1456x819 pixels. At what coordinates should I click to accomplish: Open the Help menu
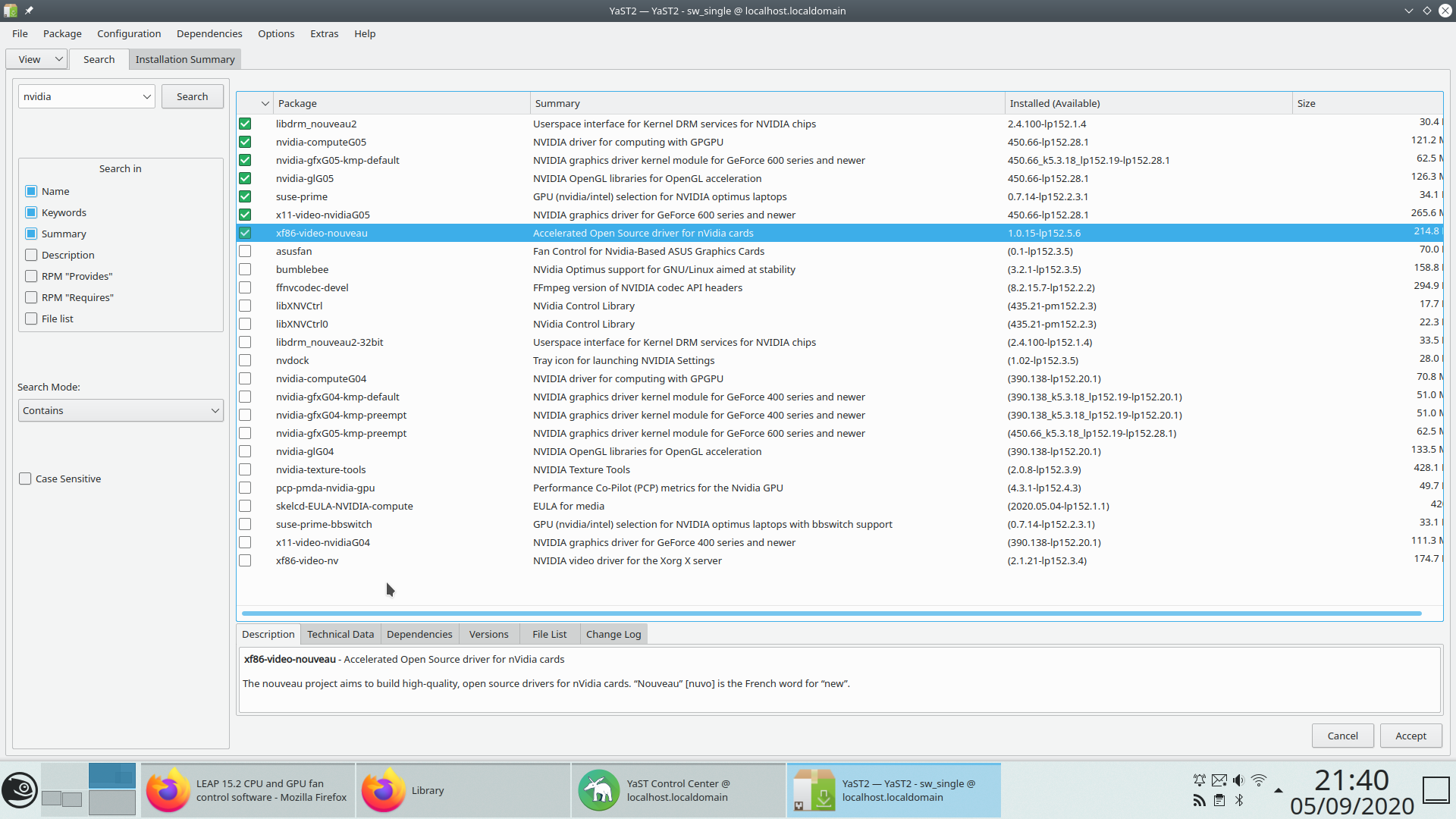pos(365,33)
